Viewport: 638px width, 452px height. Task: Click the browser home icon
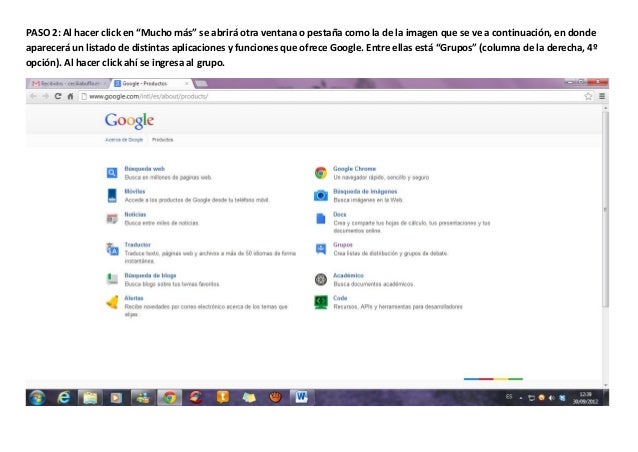70,96
